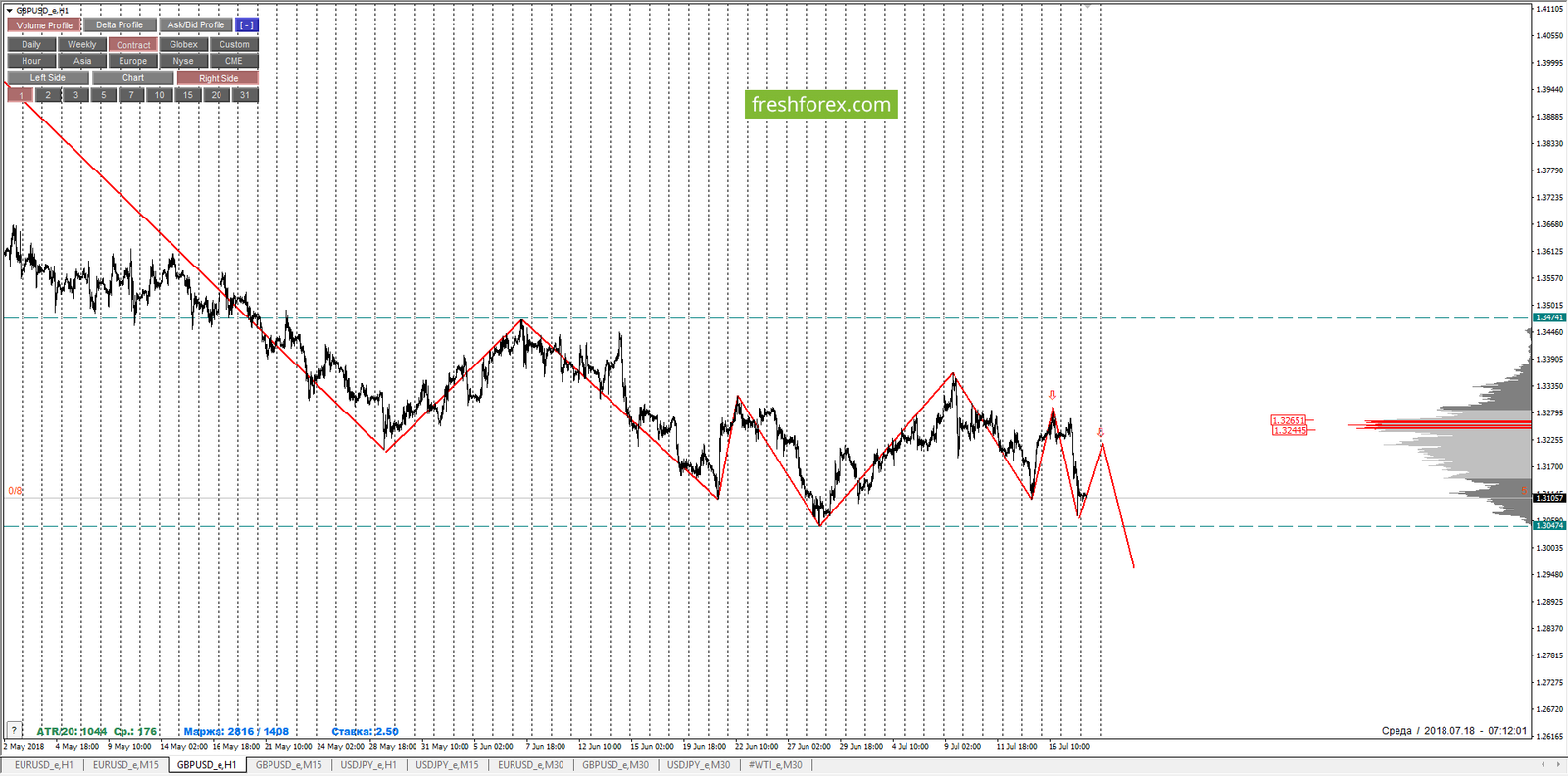Click the 1.30474 lower level price tag
The height and width of the screenshot is (776, 1568).
pyautogui.click(x=1549, y=526)
